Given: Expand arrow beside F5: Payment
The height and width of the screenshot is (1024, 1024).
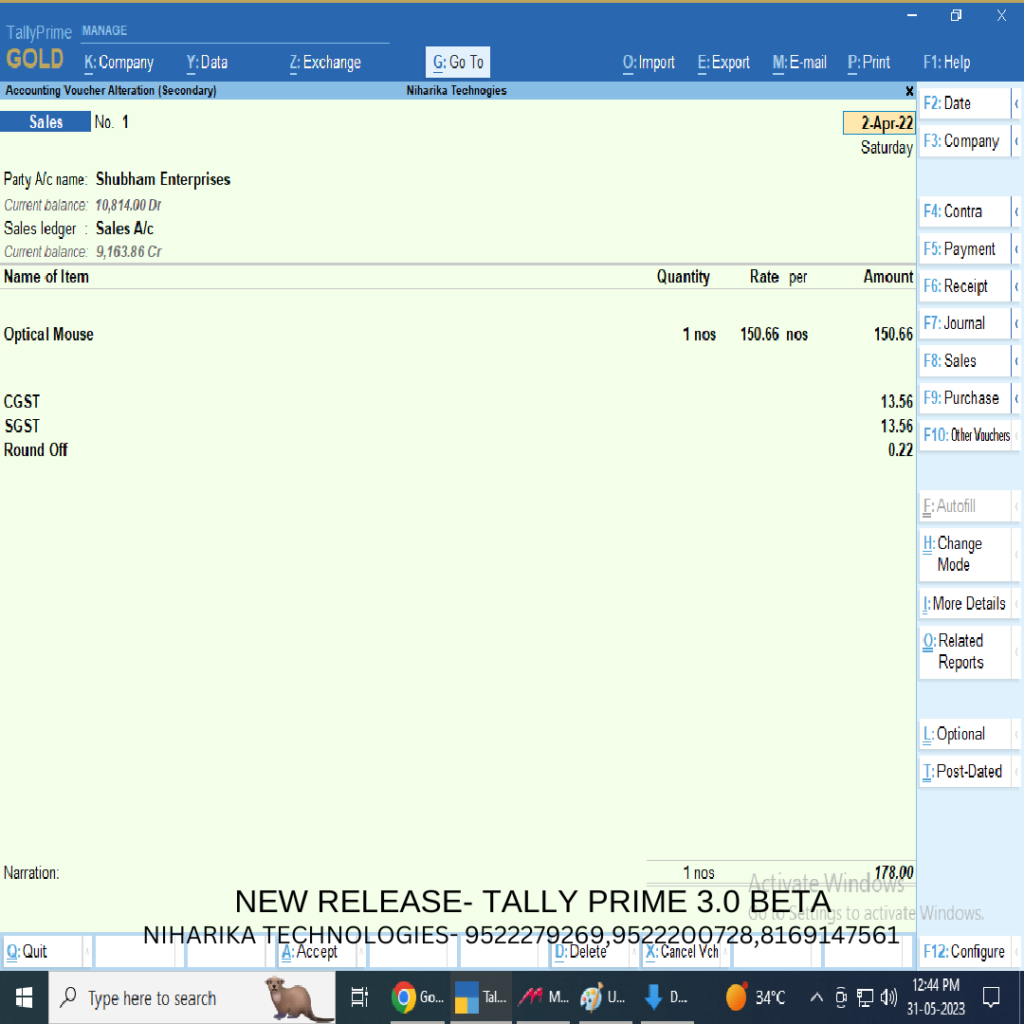Looking at the screenshot, I should click(x=1016, y=249).
